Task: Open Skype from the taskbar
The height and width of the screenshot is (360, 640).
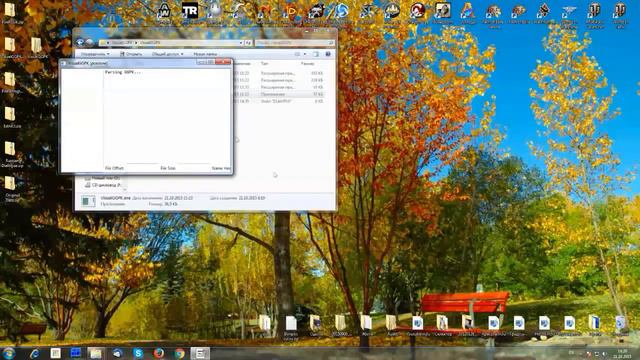Action: [x=138, y=353]
